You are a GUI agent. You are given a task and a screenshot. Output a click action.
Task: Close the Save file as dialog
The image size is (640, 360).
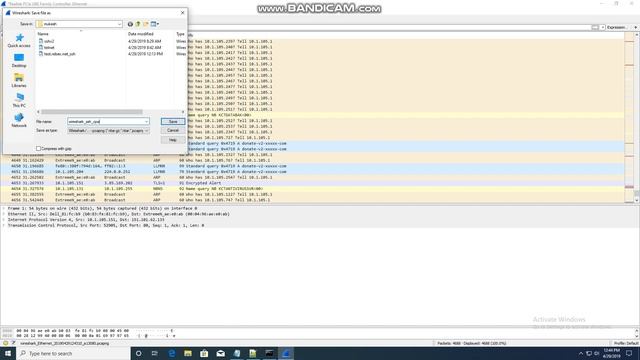[182, 13]
